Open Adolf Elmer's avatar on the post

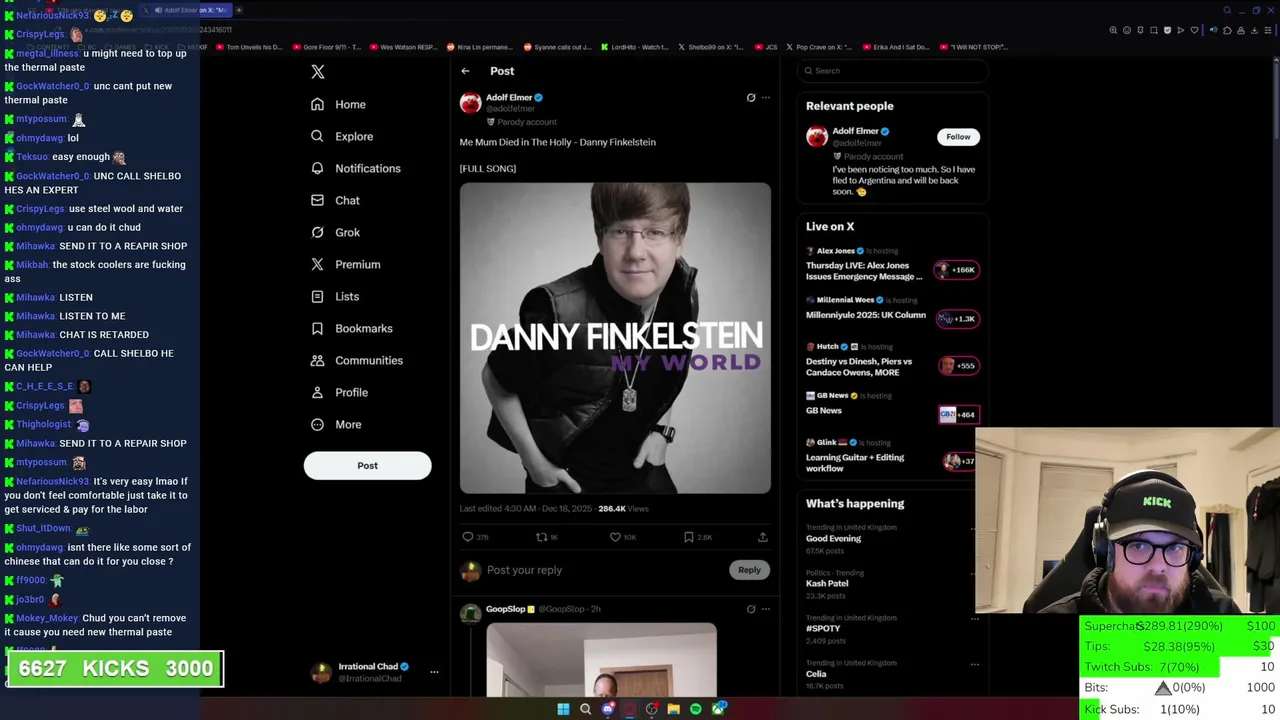click(x=470, y=103)
